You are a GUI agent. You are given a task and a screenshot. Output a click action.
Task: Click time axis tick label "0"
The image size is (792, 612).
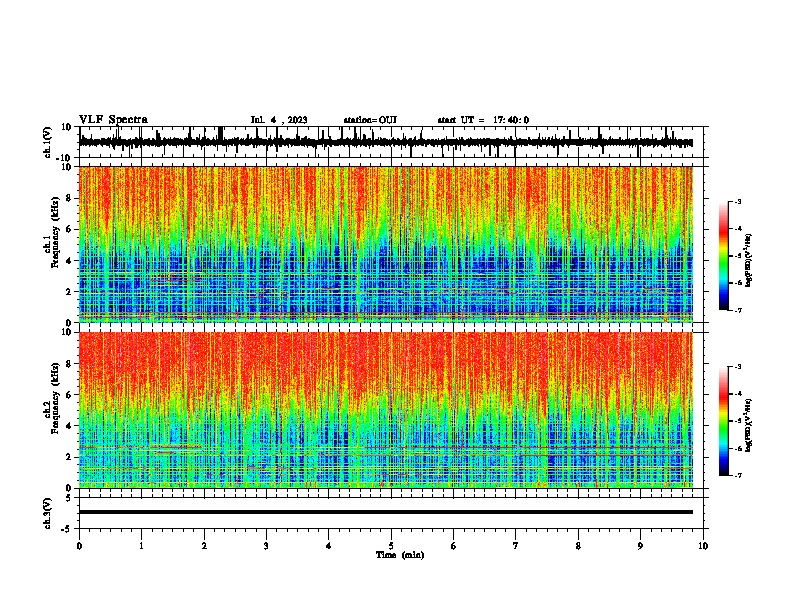coord(79,546)
